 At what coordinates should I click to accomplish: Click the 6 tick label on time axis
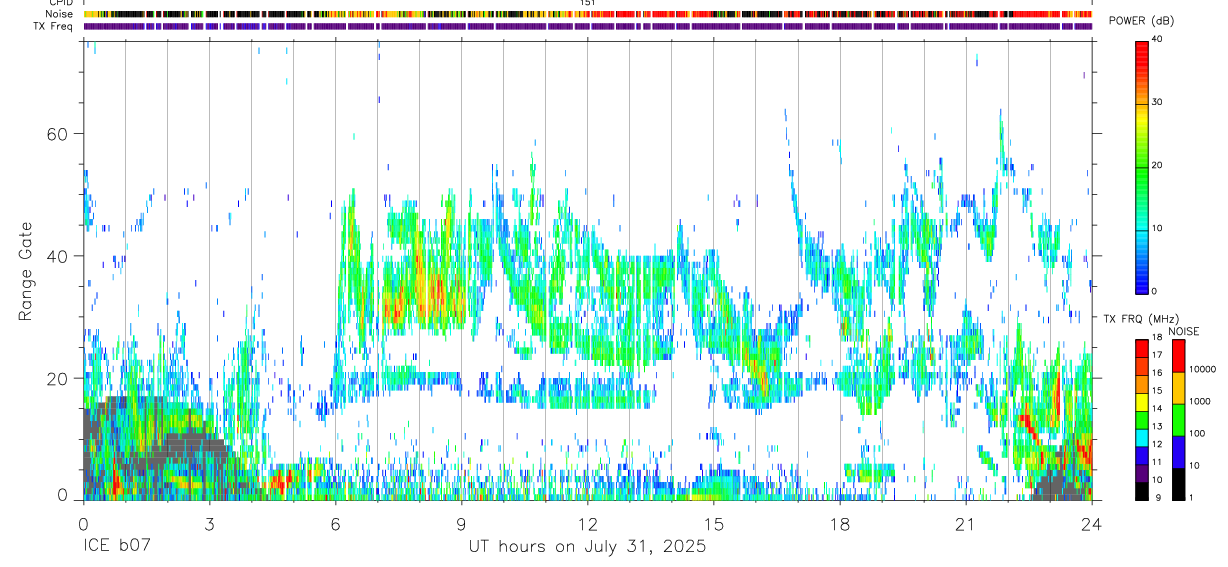(x=335, y=524)
